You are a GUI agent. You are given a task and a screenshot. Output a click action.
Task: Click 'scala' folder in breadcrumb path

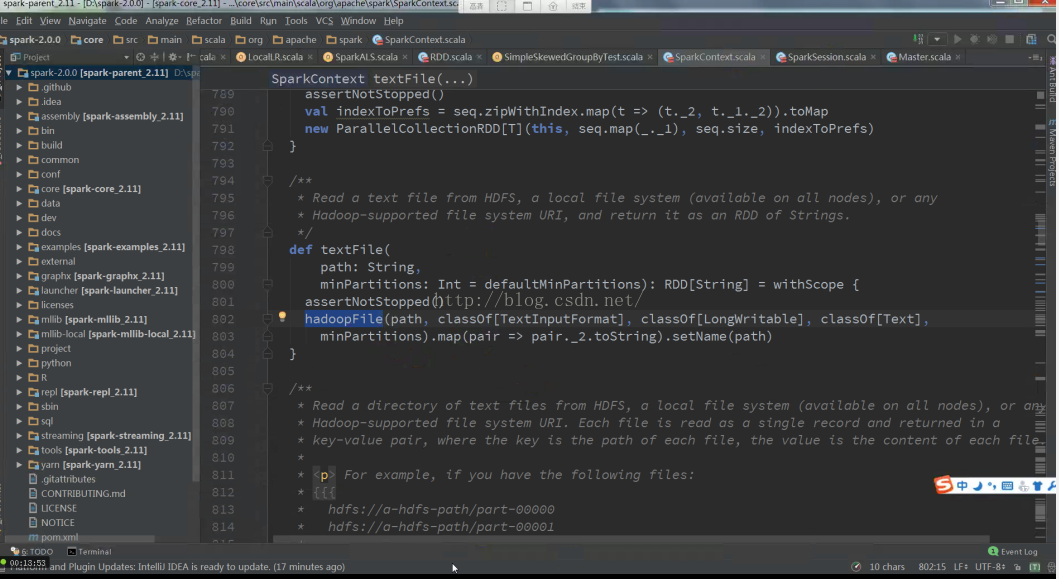click(208, 39)
